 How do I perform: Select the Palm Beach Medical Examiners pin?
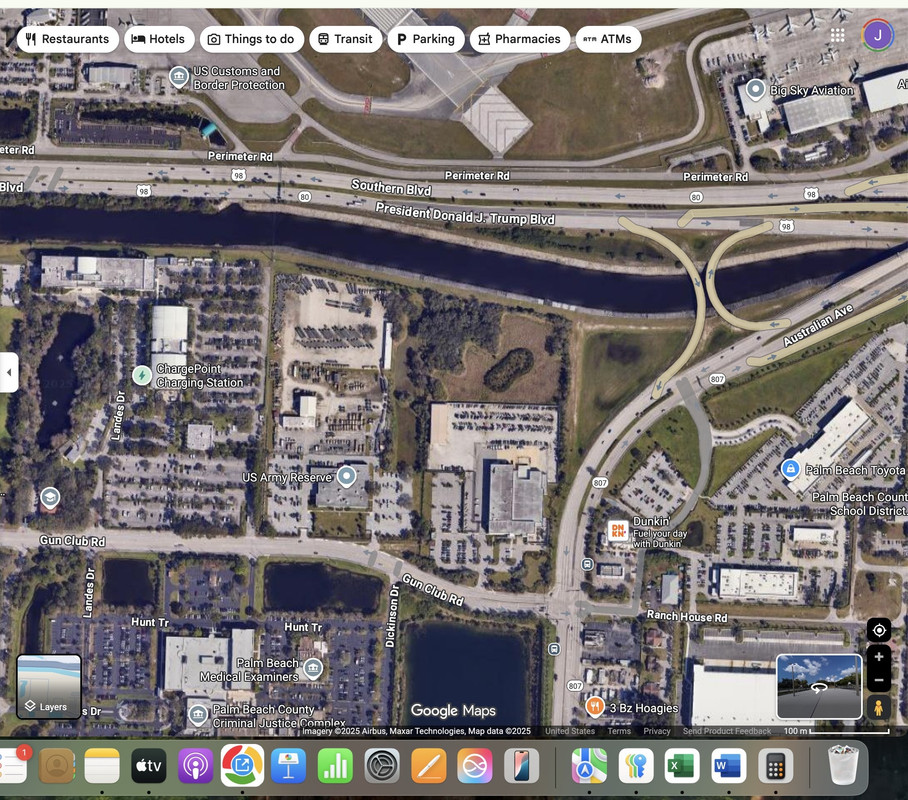pyautogui.click(x=313, y=669)
